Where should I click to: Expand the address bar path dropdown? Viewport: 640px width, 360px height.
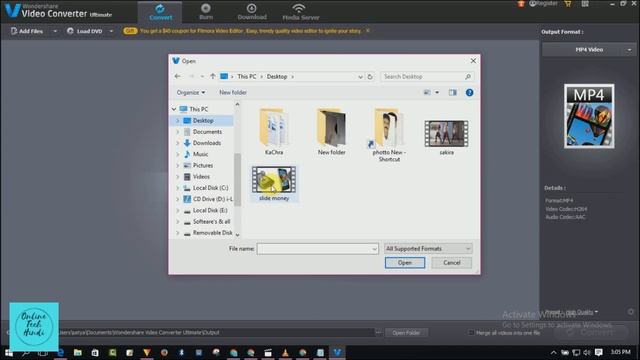point(360,77)
